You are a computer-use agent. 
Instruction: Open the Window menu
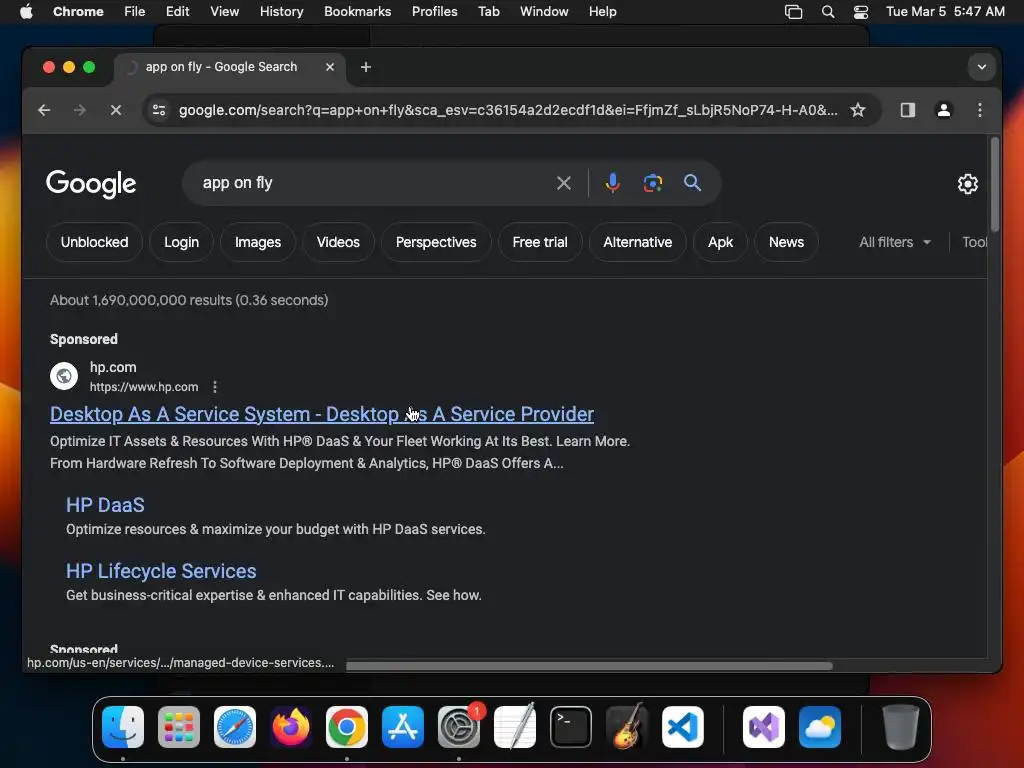tap(544, 12)
